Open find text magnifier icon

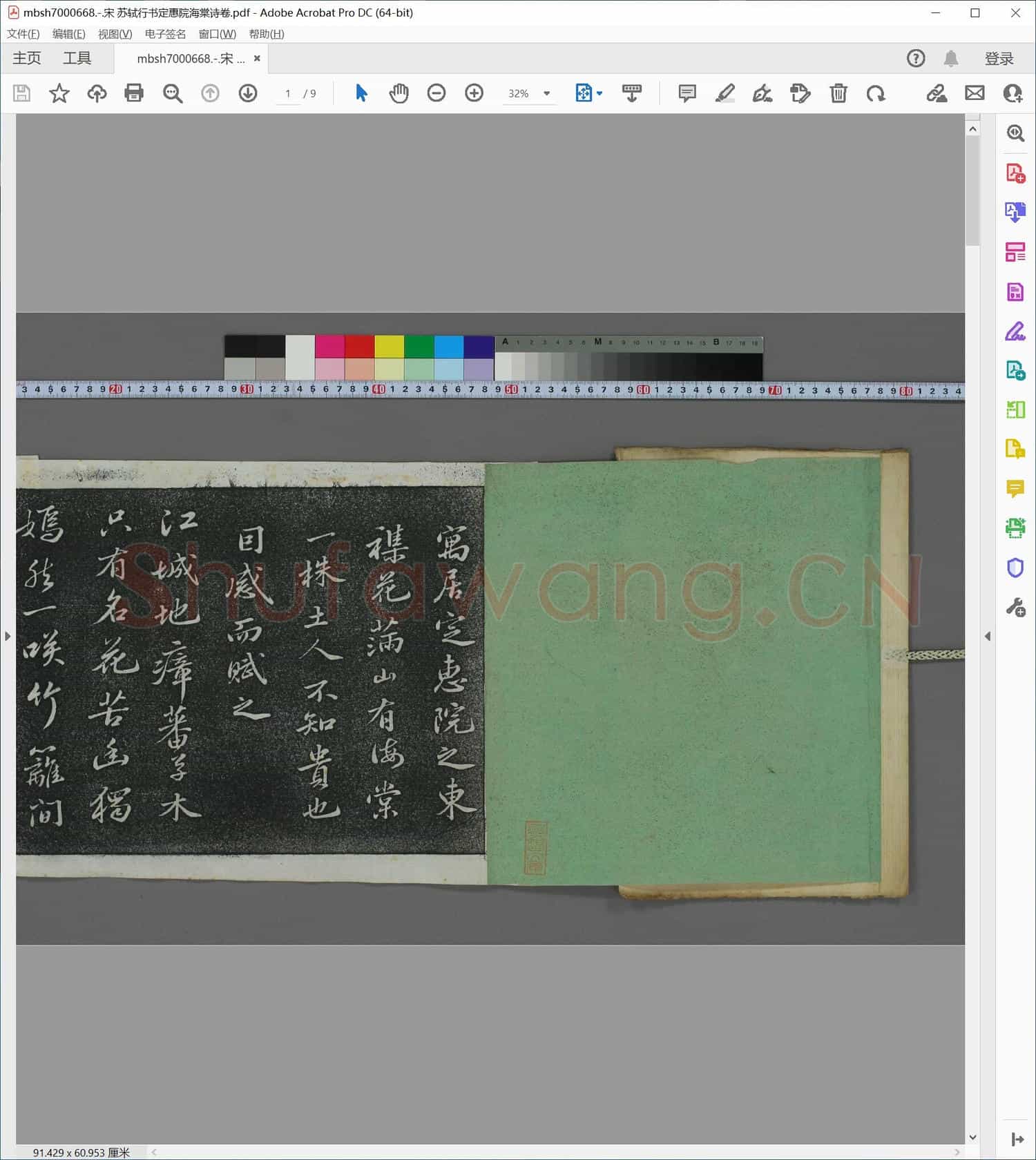tap(173, 93)
